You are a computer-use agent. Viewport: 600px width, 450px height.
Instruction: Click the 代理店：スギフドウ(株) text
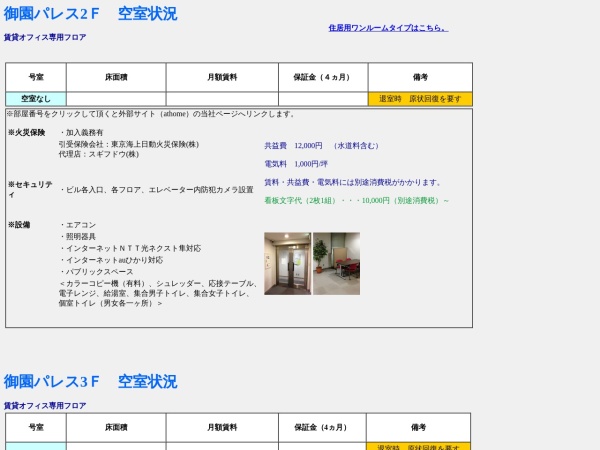coord(99,154)
